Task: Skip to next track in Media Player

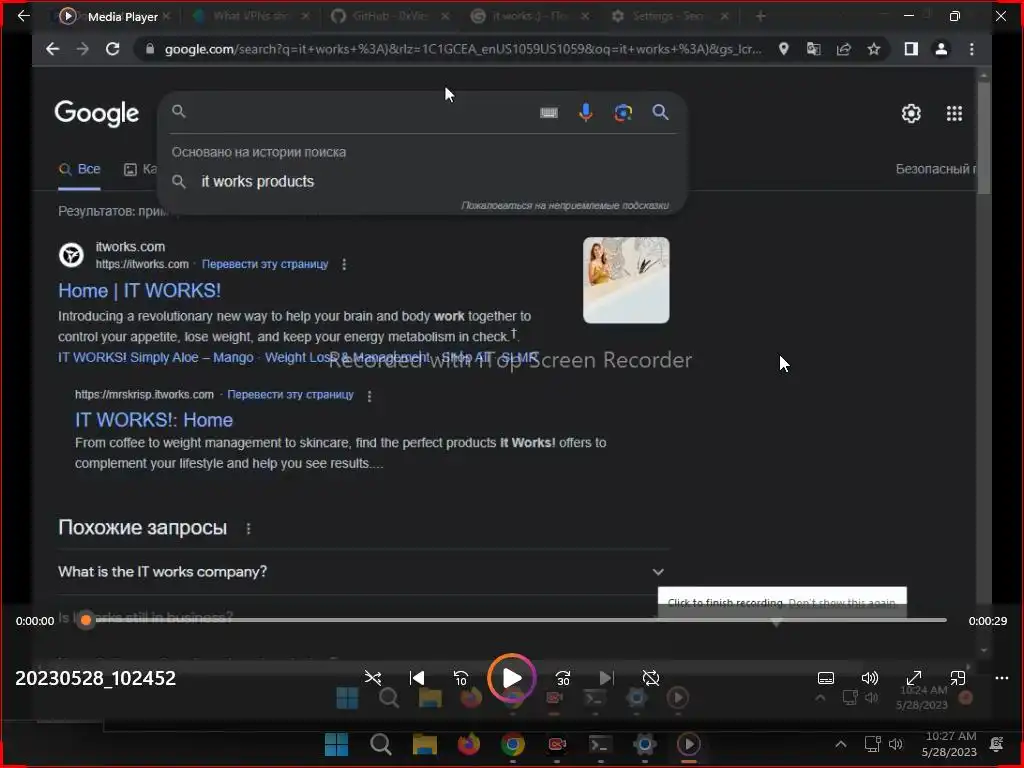Action: tap(606, 678)
